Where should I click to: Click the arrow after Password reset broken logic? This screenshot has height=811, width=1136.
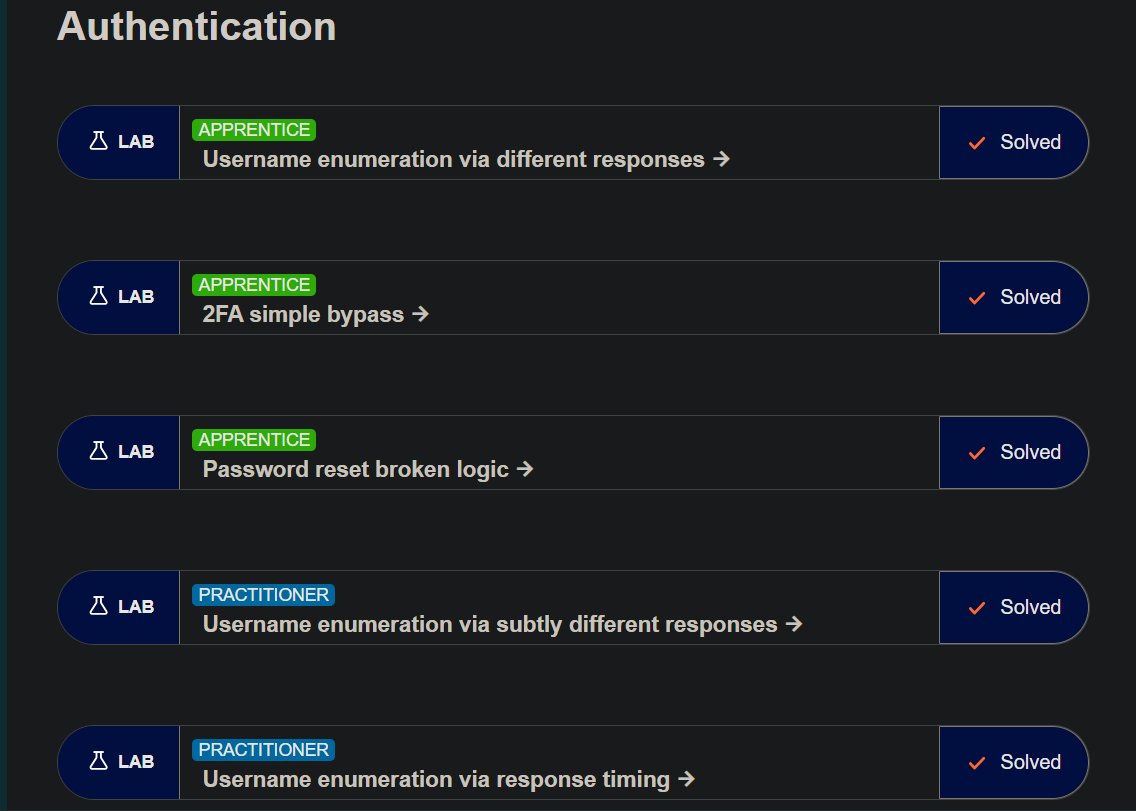[x=525, y=469]
